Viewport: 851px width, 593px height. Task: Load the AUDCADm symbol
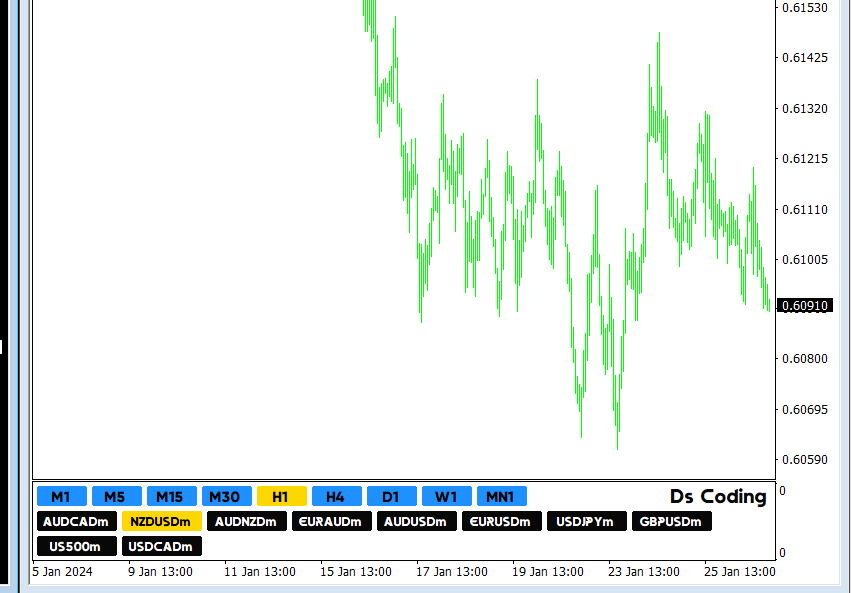77,521
